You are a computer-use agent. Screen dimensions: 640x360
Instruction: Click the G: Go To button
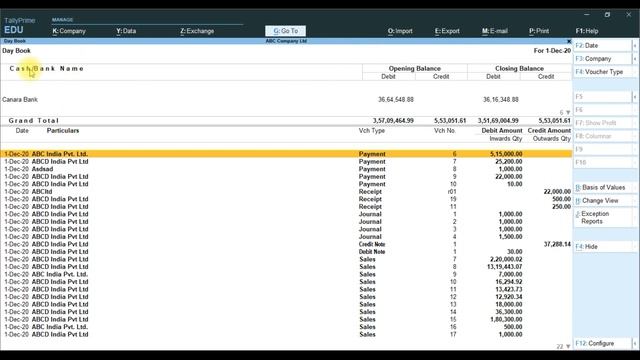pos(285,31)
